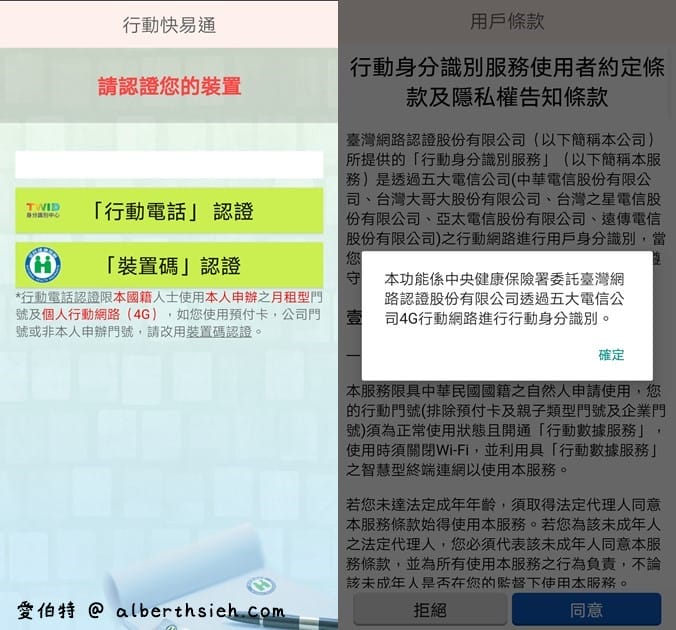The image size is (676, 630).
Task: Tap the NHI logo on device code button
Action: pyautogui.click(x=43, y=264)
